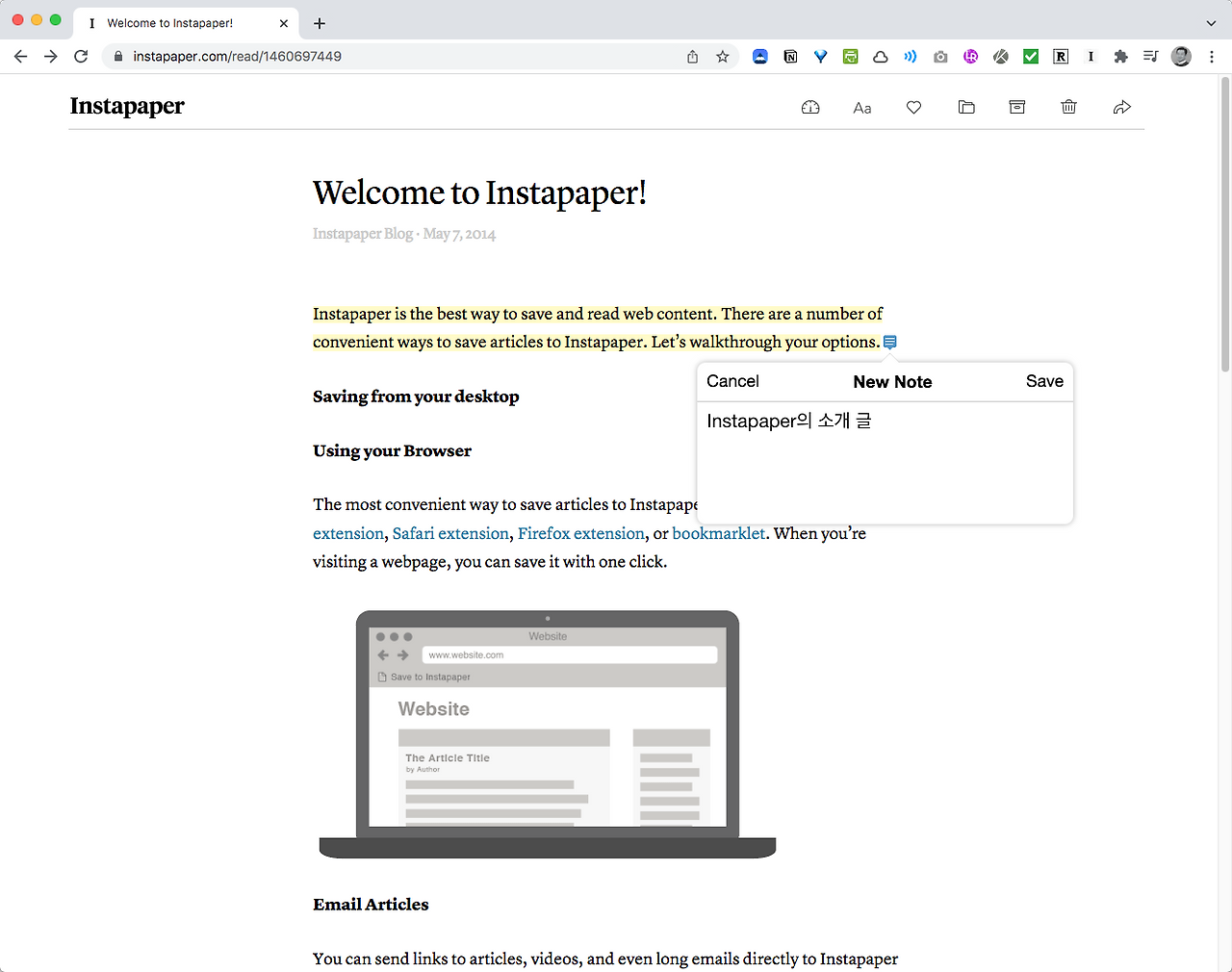Click the Instapaper logo
This screenshot has height=972, width=1232.
click(x=127, y=106)
